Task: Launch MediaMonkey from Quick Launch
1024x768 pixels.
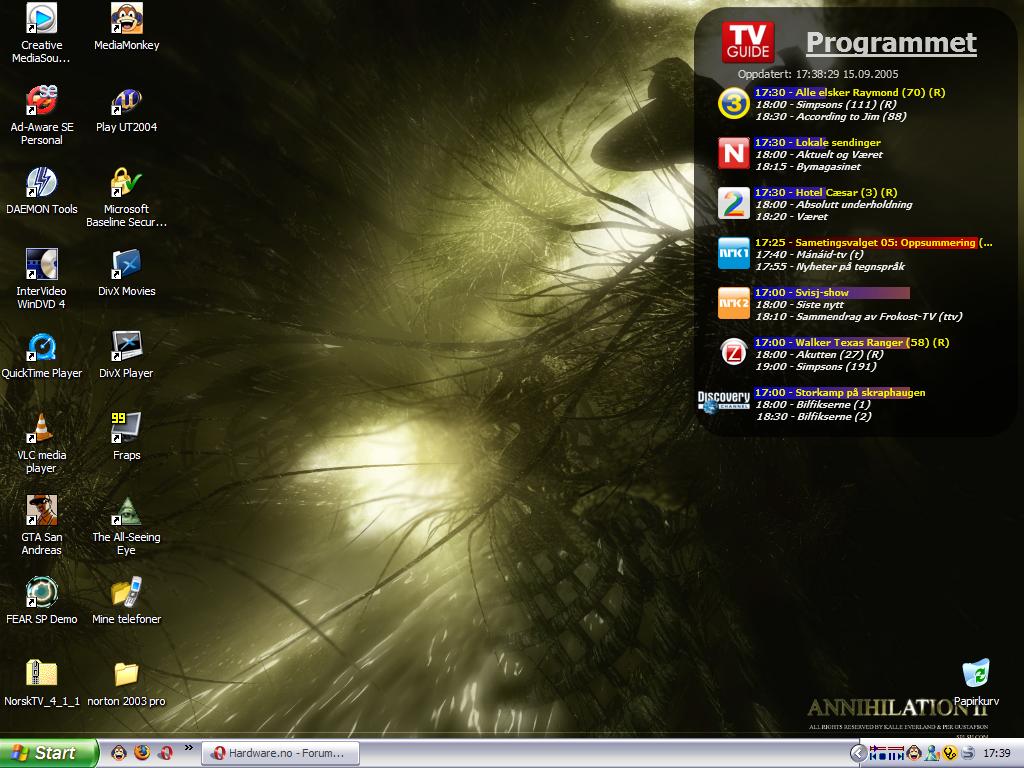Action: pos(118,753)
